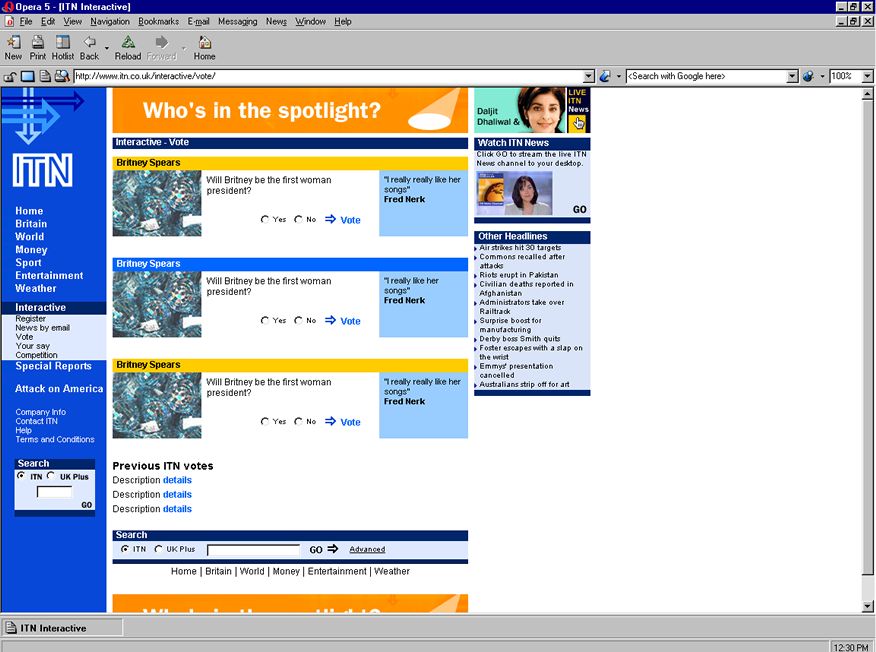
Task: Select No in the blue-header Britney poll
Action: click(298, 321)
